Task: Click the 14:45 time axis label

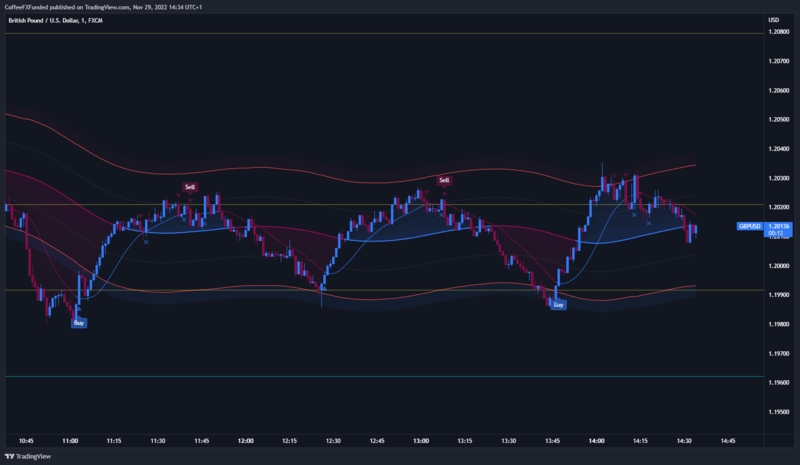Action: (x=728, y=441)
